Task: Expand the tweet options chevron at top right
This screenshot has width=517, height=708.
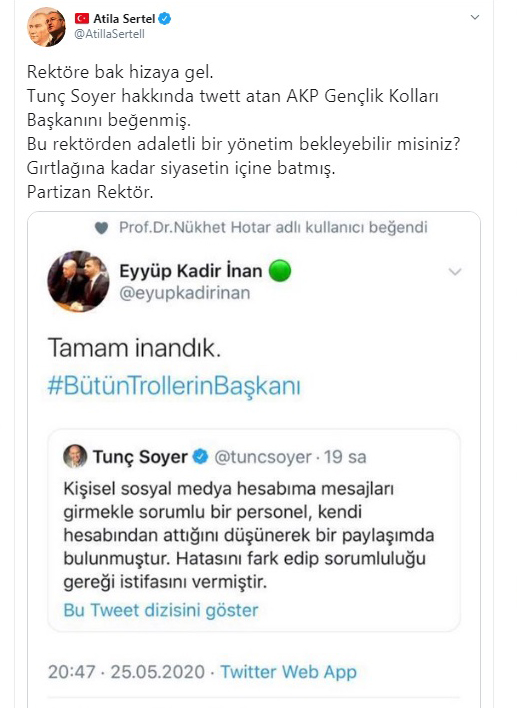Action: (475, 17)
